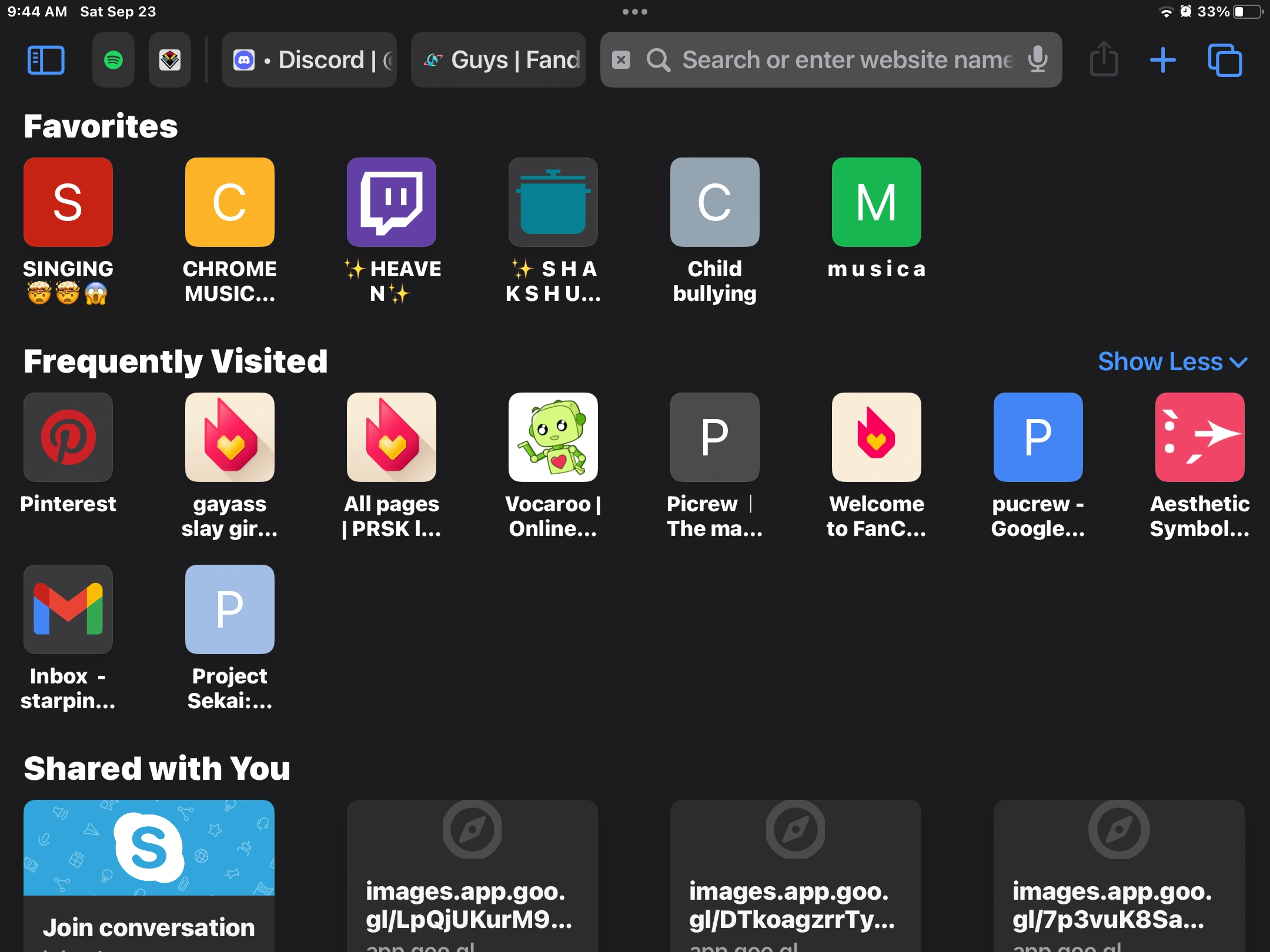This screenshot has width=1270, height=952.
Task: Open the Gmail Inbox shortcut
Action: [68, 609]
